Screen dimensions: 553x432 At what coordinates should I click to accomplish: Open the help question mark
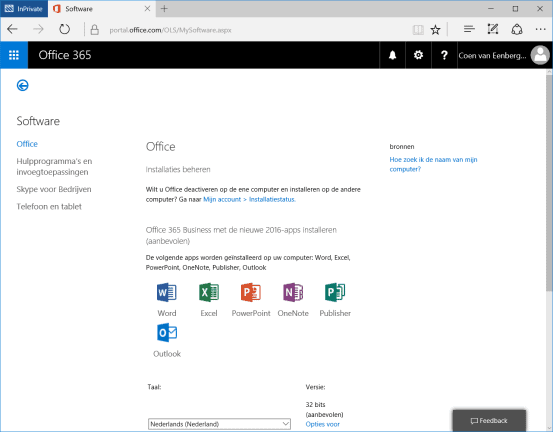pos(444,55)
